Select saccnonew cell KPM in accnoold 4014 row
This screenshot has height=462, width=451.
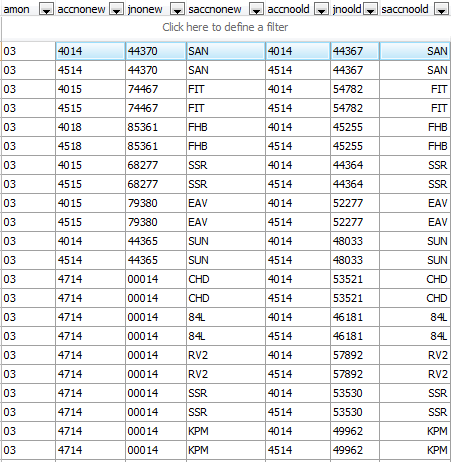[x=226, y=431]
